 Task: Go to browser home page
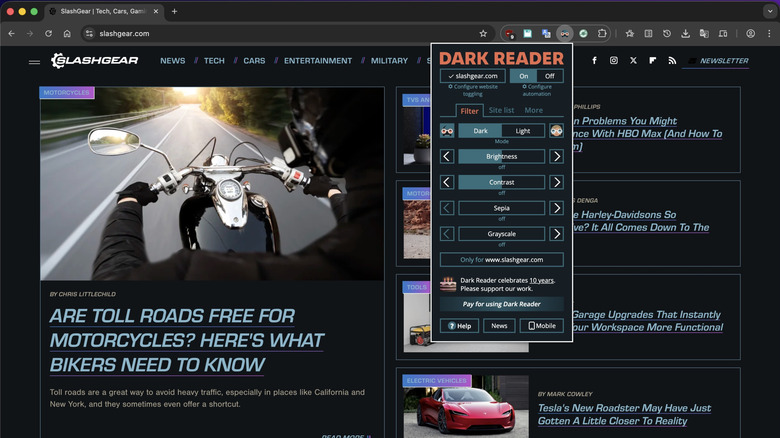(67, 34)
